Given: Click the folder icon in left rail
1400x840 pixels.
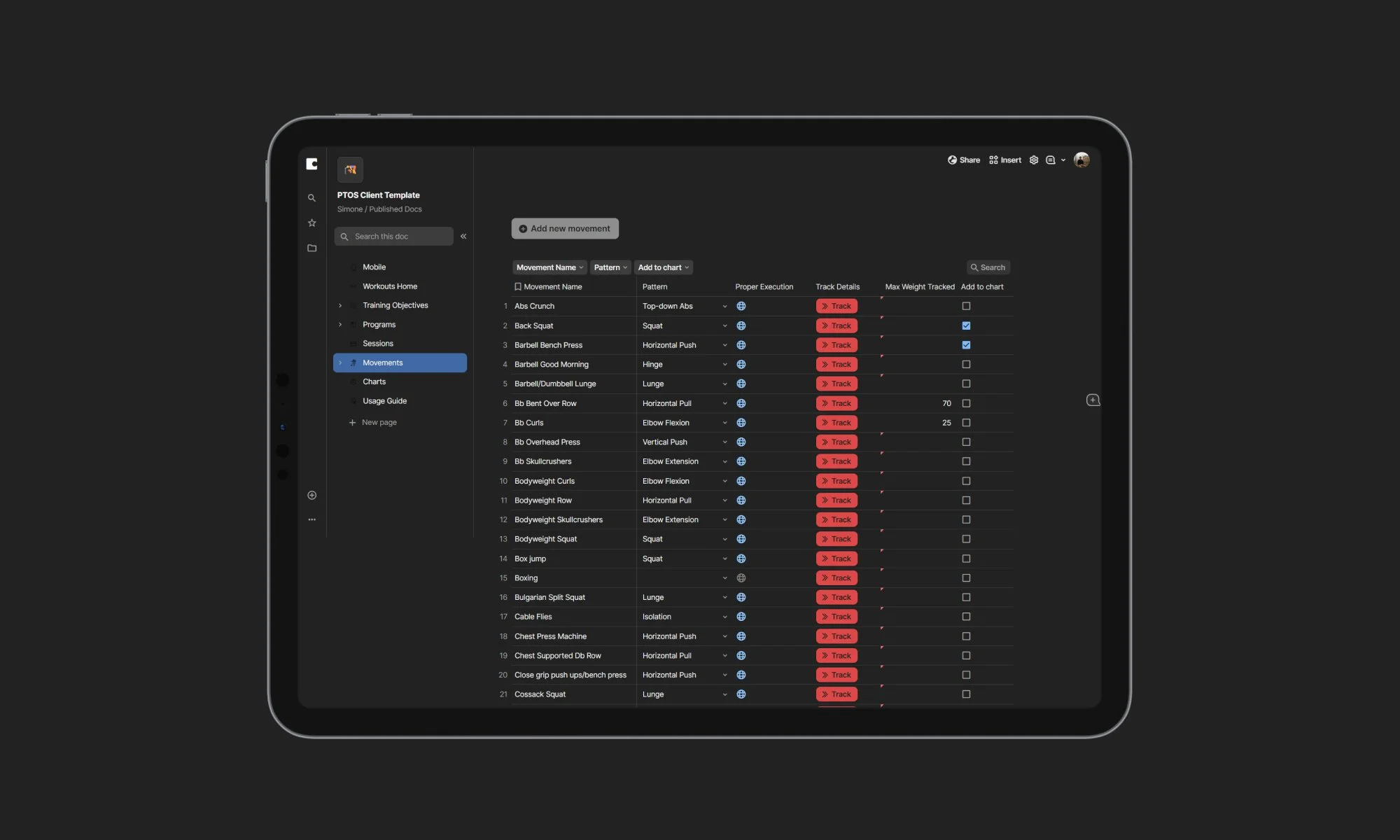Looking at the screenshot, I should click(x=311, y=248).
